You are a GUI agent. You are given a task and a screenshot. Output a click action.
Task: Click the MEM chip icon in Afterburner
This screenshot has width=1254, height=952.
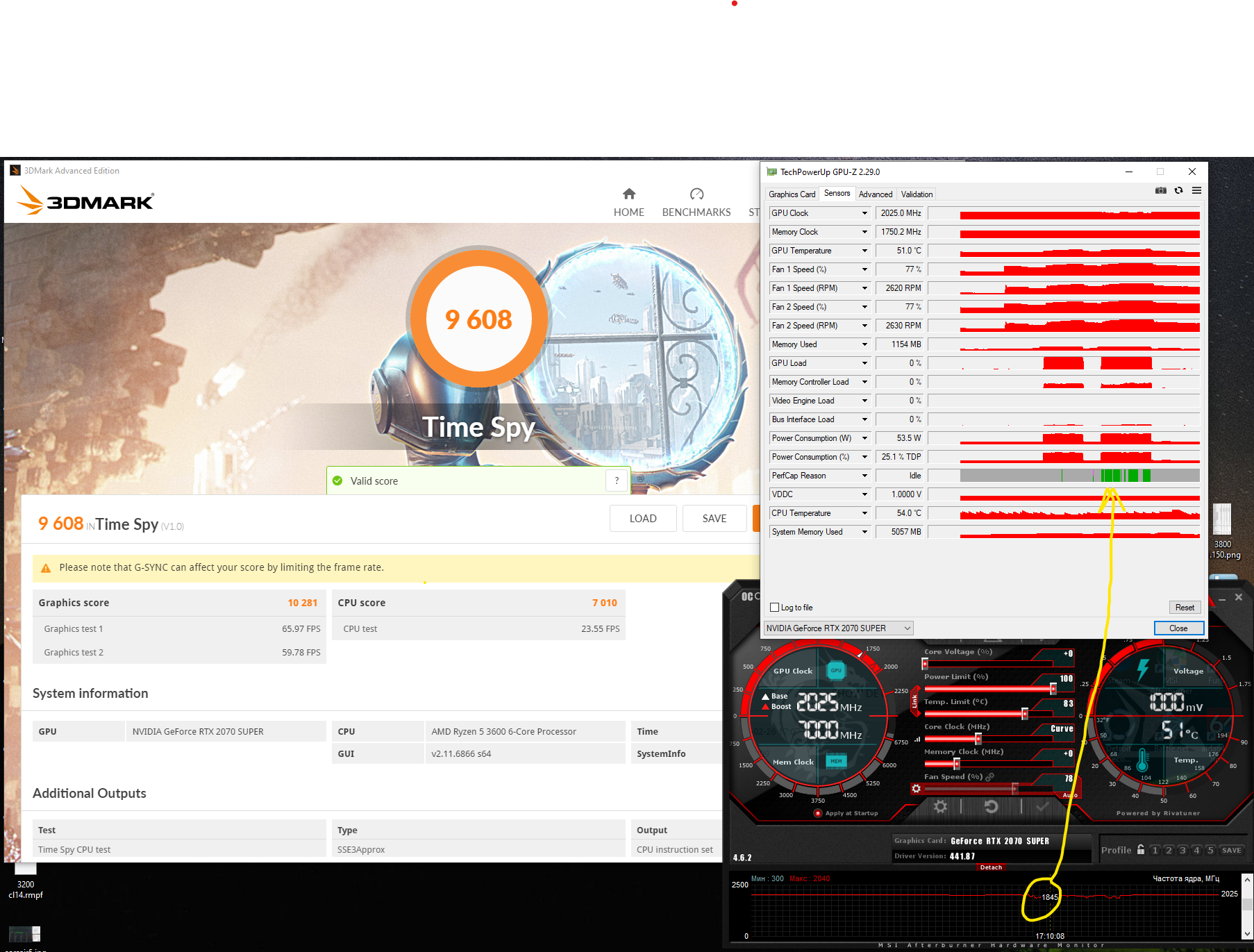click(x=836, y=761)
